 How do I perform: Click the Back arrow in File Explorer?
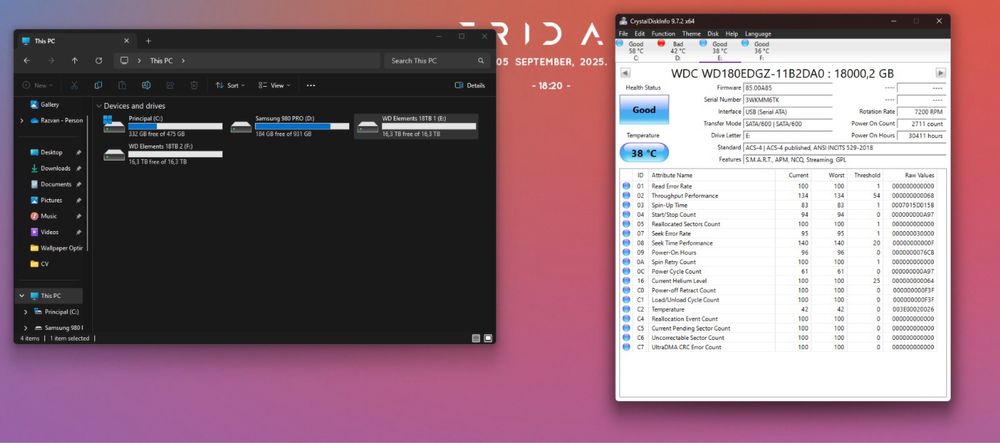click(27, 61)
